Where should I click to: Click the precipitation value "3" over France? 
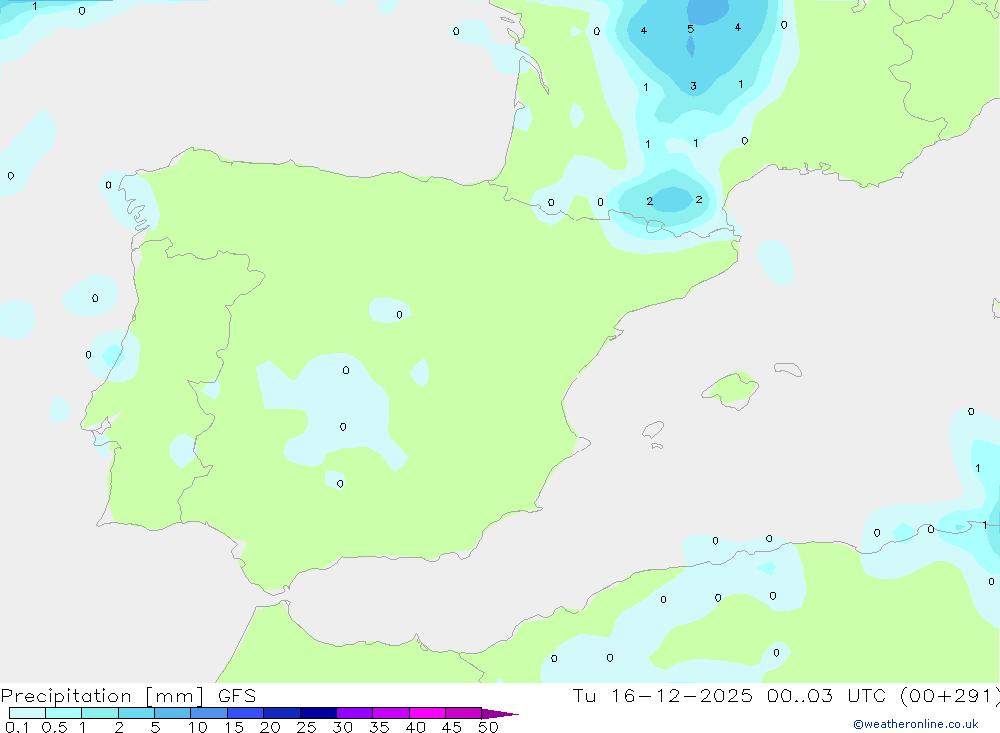(693, 86)
